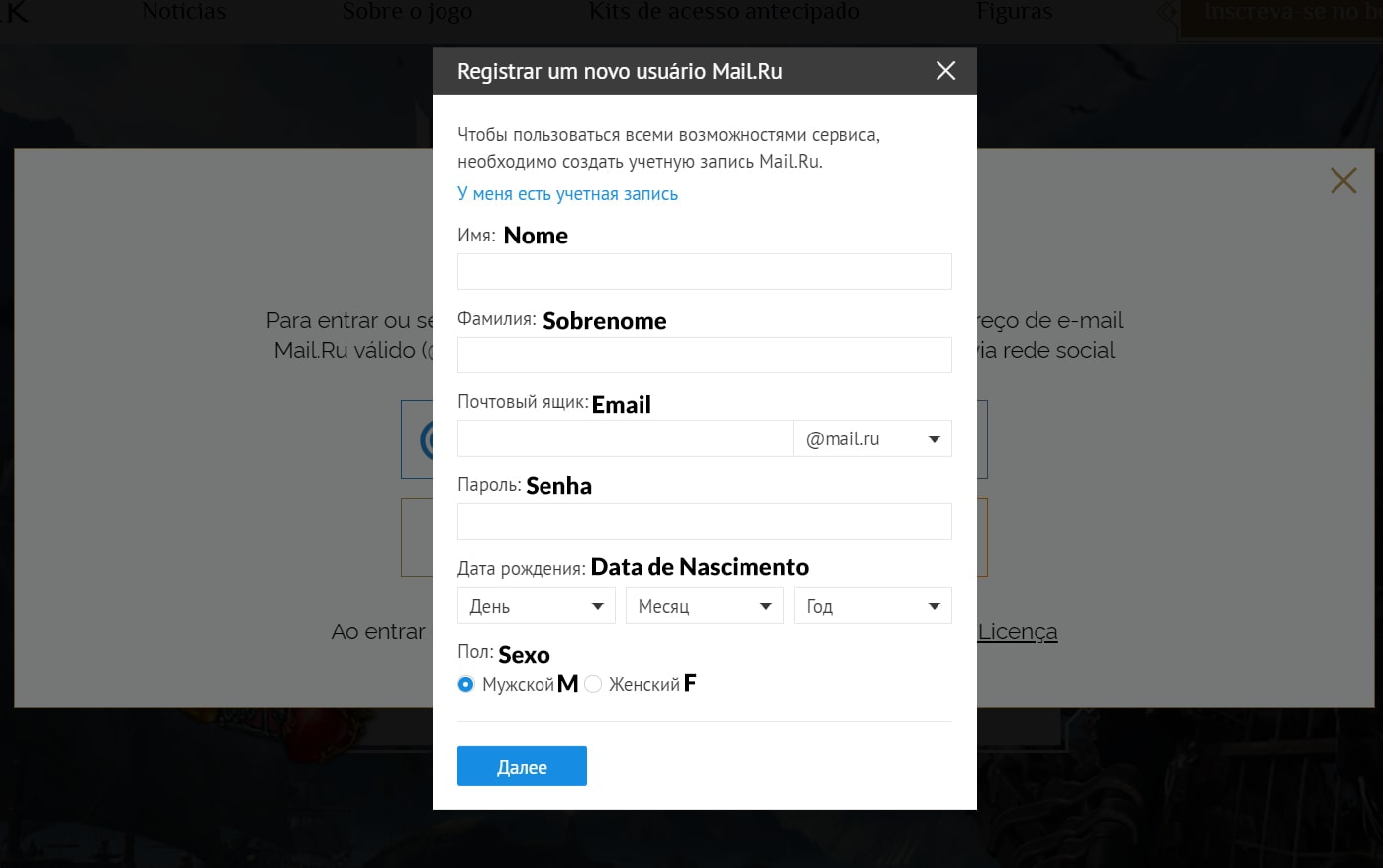This screenshot has width=1383, height=868.
Task: Click the Имя (Nome) input field
Action: 704,271
